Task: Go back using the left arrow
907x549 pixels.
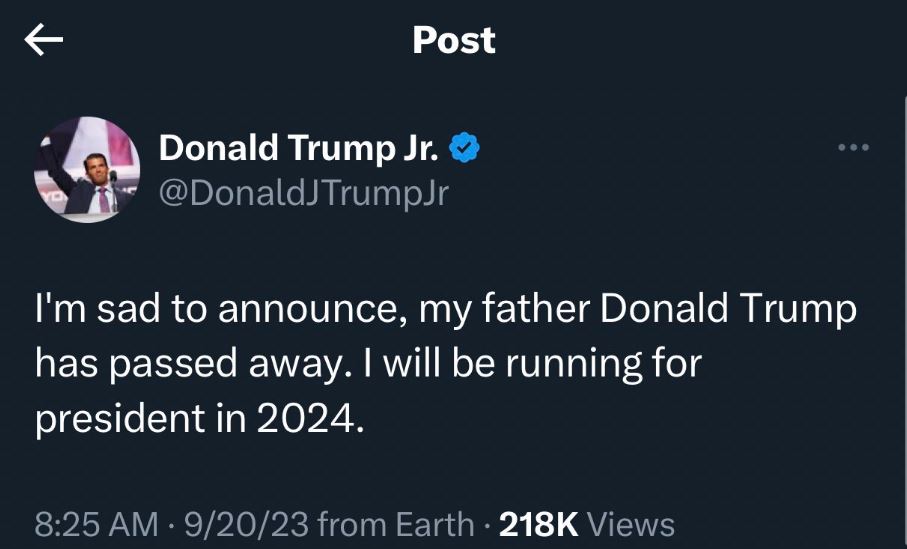Action: [x=44, y=40]
